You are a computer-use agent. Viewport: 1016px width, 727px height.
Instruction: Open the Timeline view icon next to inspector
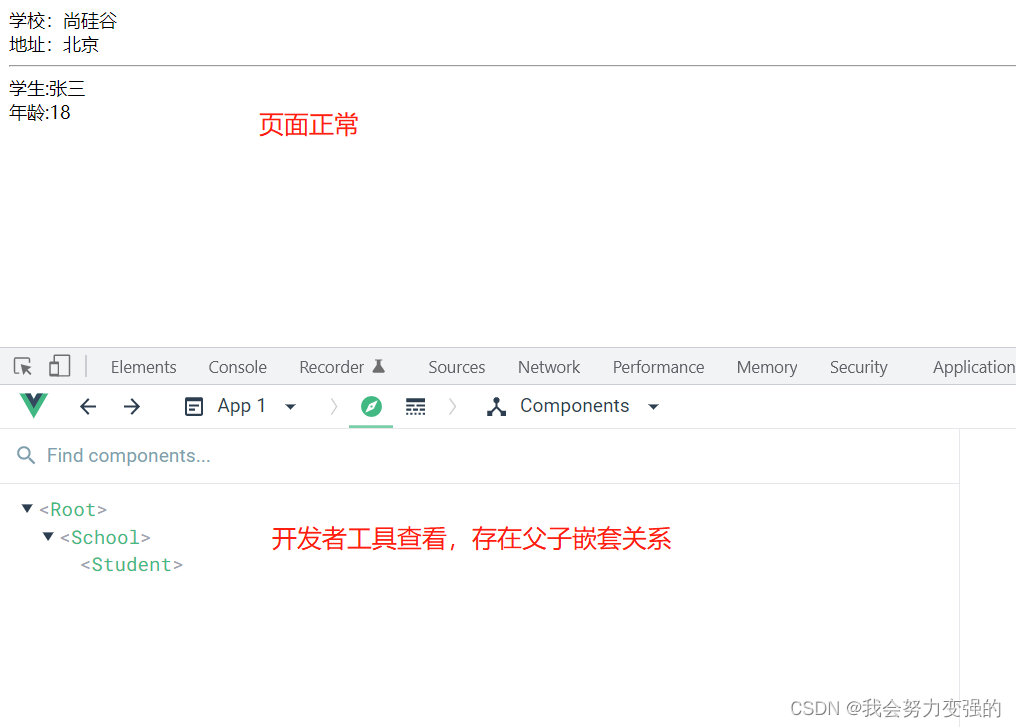click(x=415, y=406)
